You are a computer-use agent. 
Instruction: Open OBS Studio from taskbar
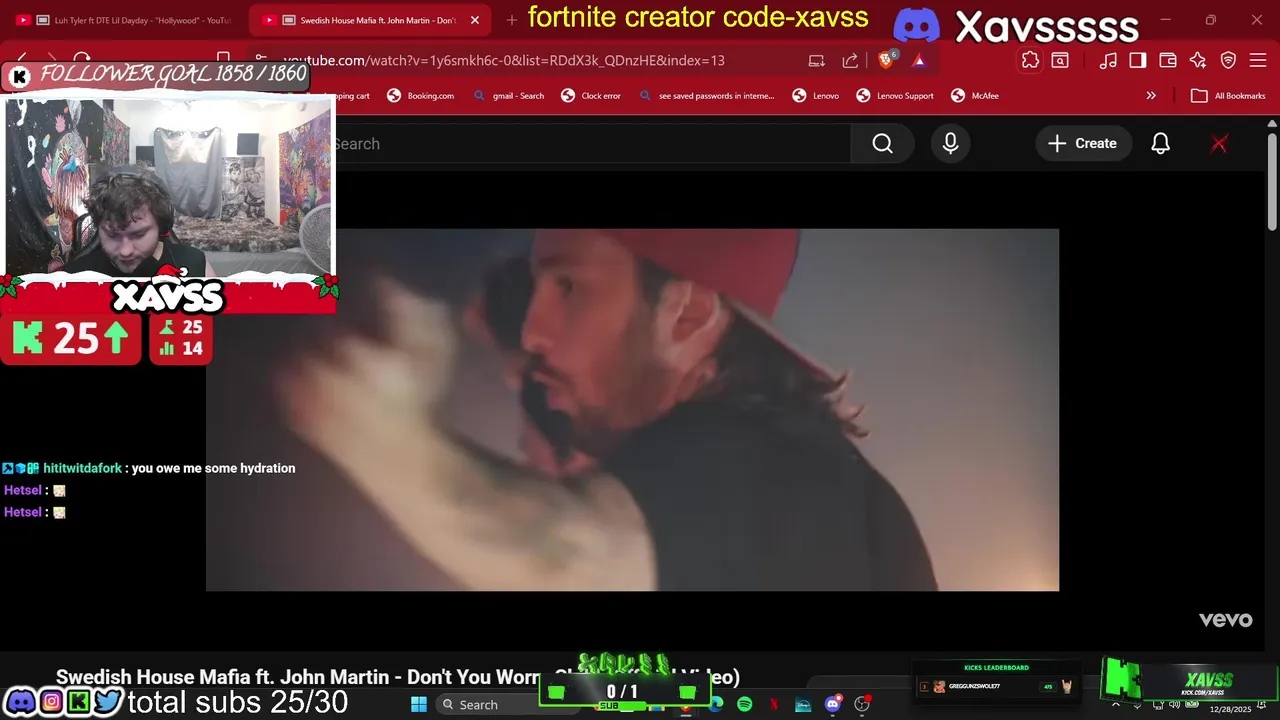(862, 704)
